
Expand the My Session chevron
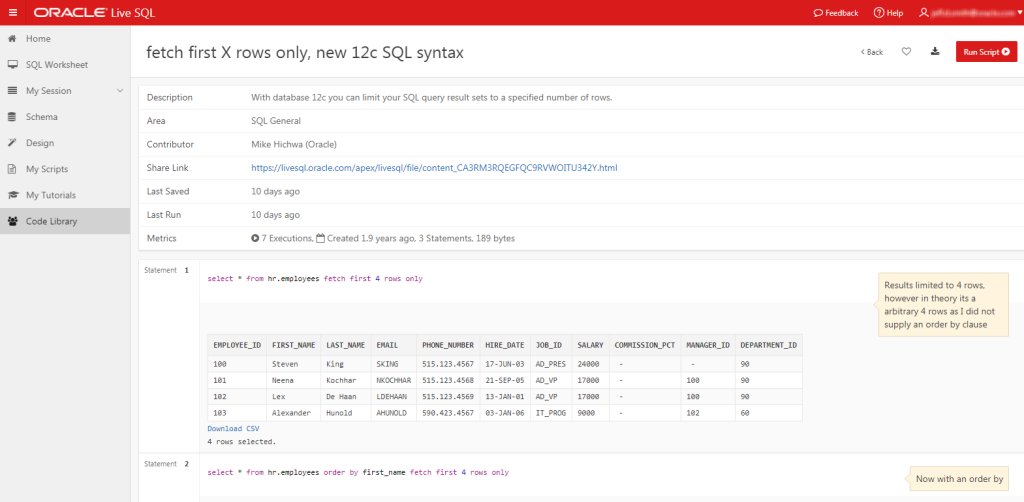[x=120, y=91]
